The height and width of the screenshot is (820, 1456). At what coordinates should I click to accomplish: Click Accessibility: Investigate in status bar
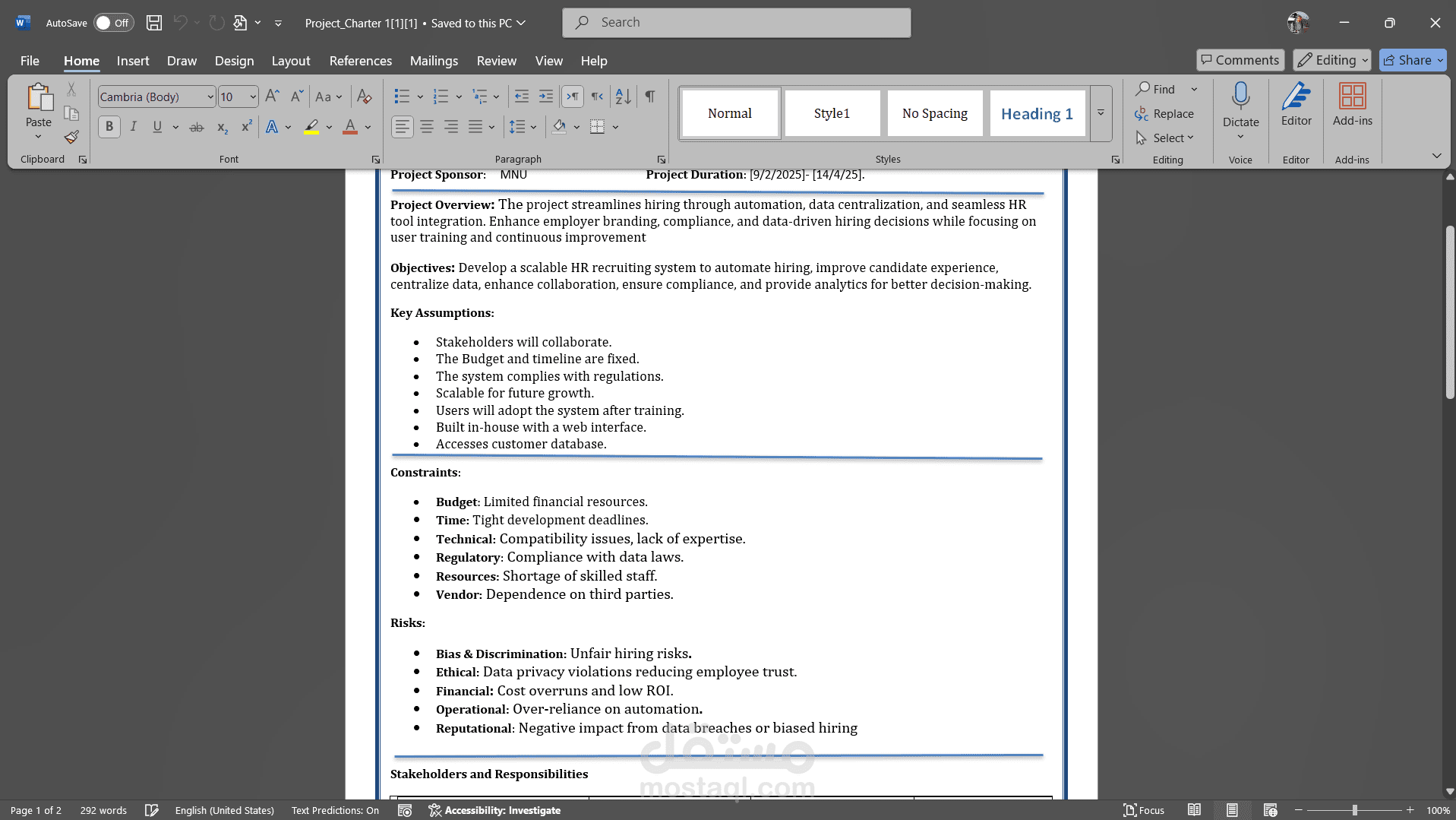coord(494,810)
